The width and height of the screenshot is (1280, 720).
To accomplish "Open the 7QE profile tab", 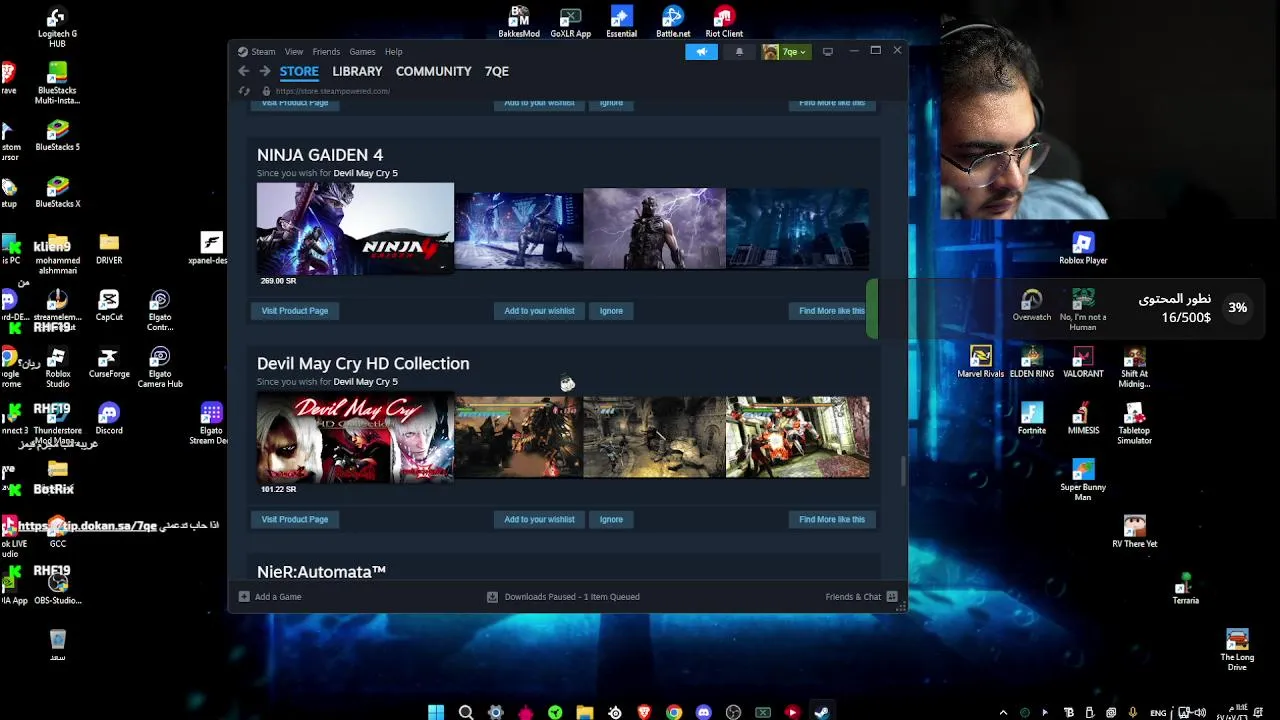I will click(x=497, y=71).
